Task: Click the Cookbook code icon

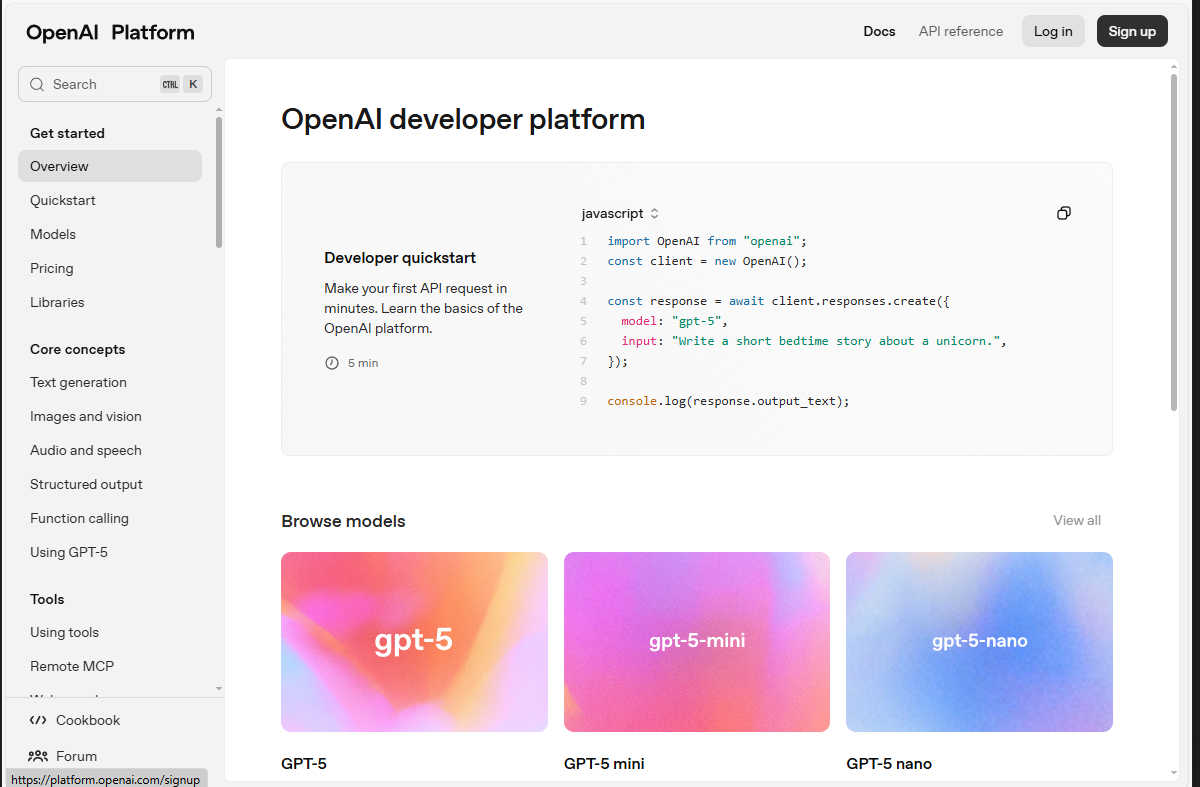Action: point(38,720)
